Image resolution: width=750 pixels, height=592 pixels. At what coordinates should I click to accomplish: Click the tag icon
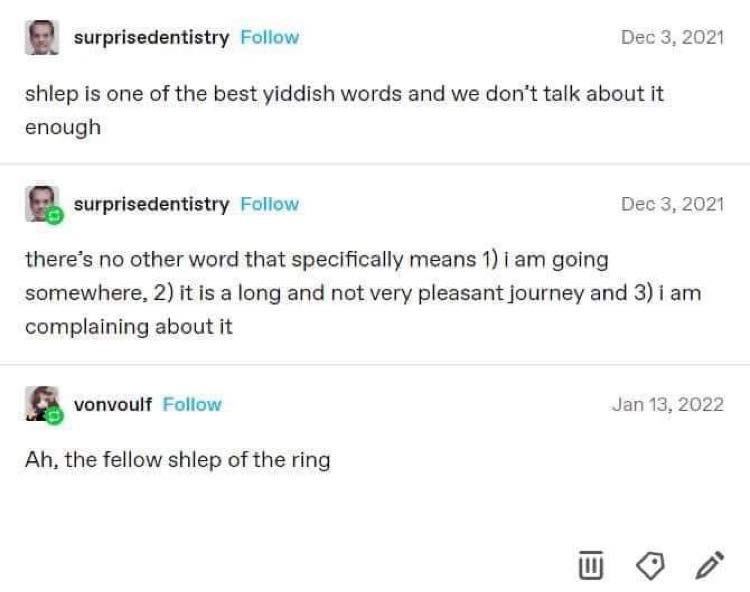coord(650,567)
